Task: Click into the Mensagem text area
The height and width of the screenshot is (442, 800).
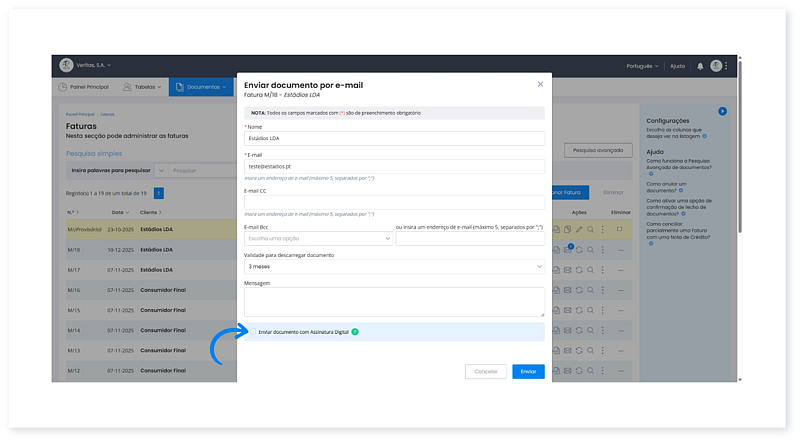Action: point(394,302)
